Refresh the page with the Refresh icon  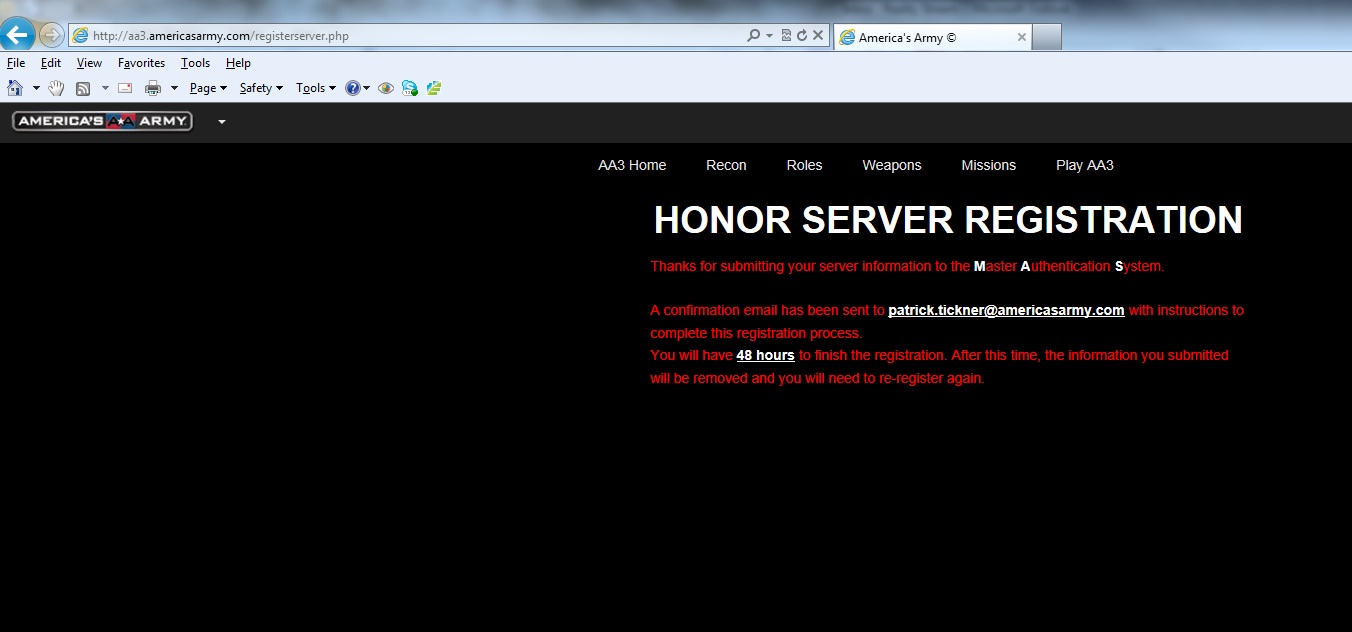tap(801, 36)
